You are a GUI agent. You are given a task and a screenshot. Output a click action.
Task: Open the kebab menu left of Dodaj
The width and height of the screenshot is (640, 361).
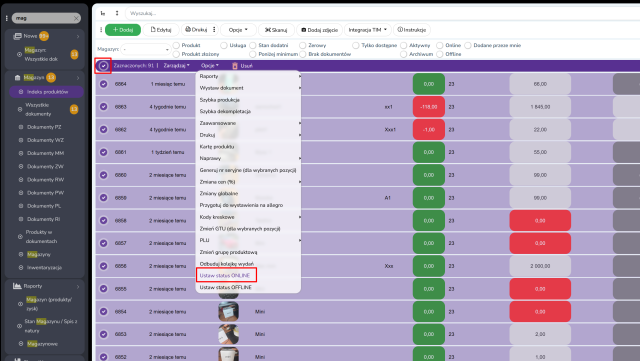[101, 30]
